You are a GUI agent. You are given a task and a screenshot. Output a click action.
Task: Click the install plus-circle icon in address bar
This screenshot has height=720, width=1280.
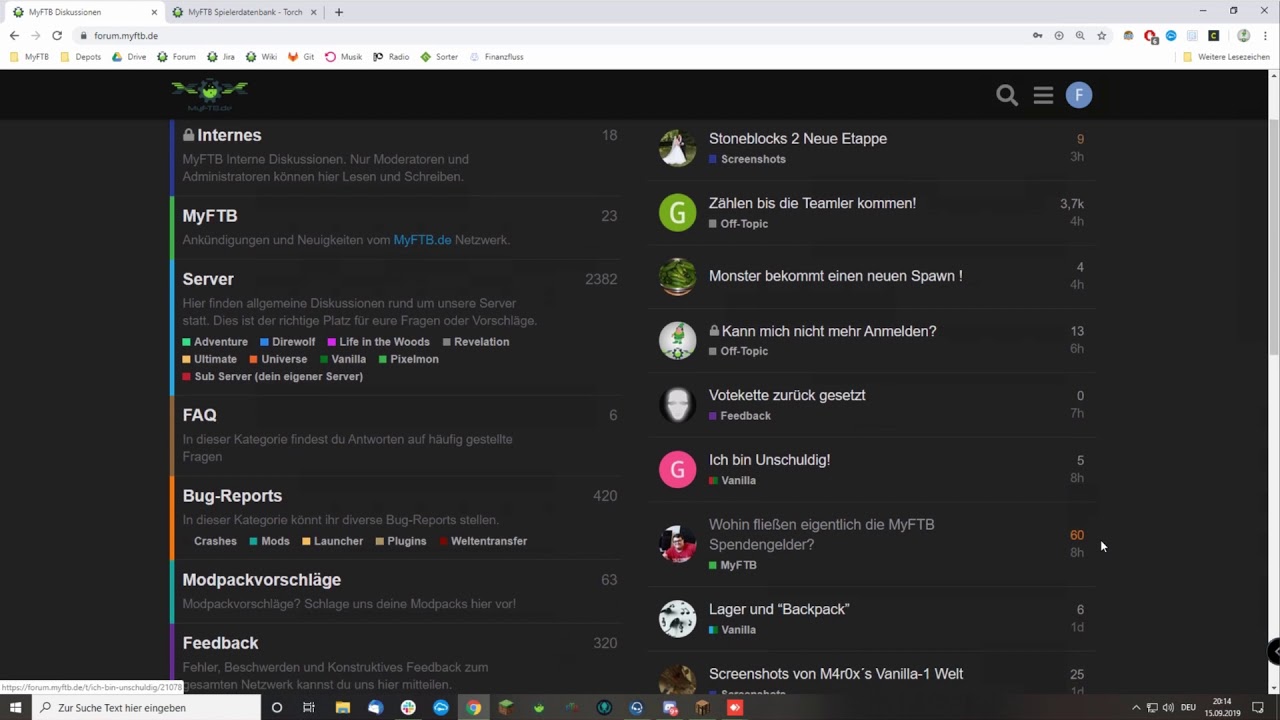1059,35
